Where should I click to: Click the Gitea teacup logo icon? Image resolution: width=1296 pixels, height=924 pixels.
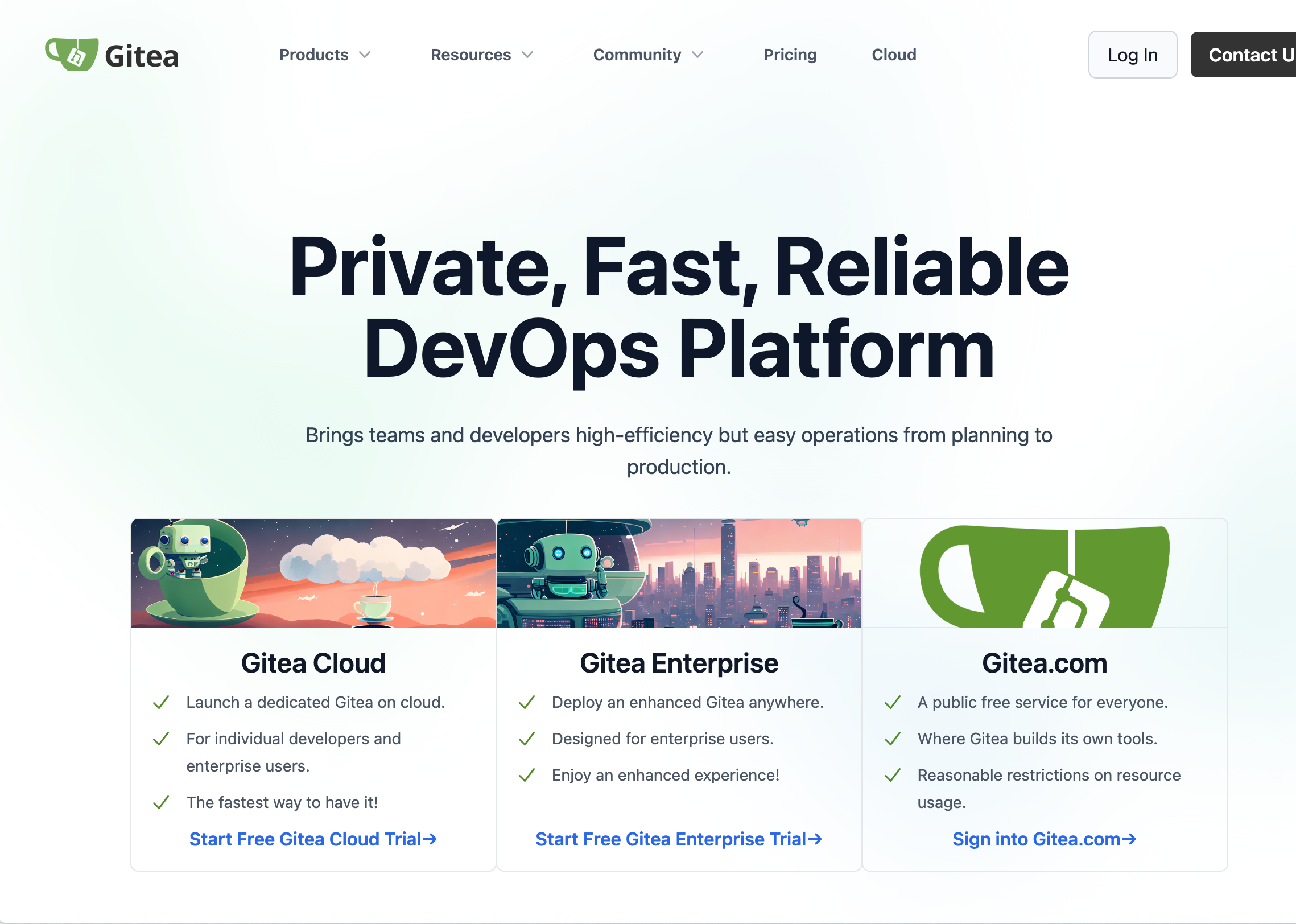[x=72, y=55]
